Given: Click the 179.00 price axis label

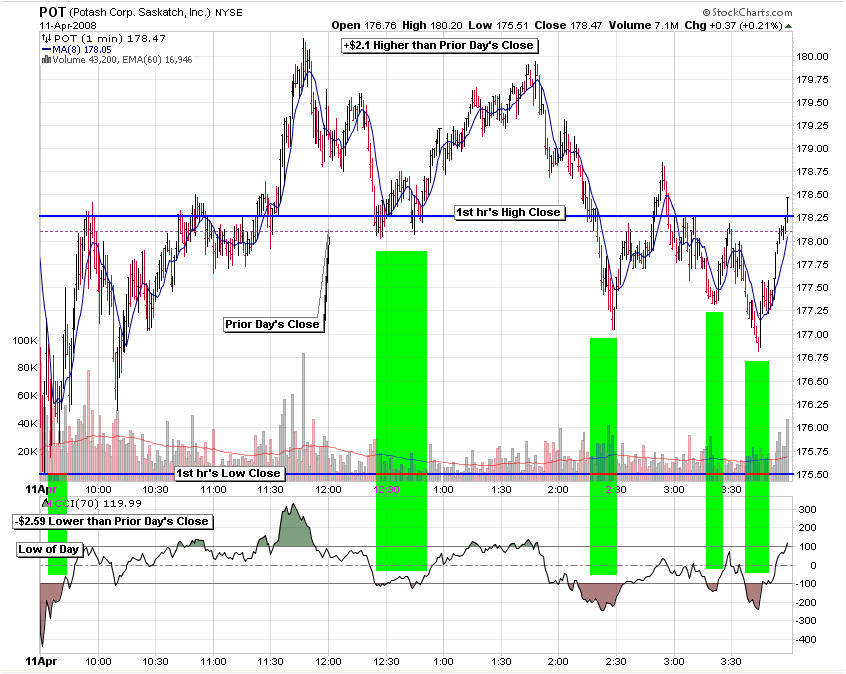Looking at the screenshot, I should click(813, 149).
